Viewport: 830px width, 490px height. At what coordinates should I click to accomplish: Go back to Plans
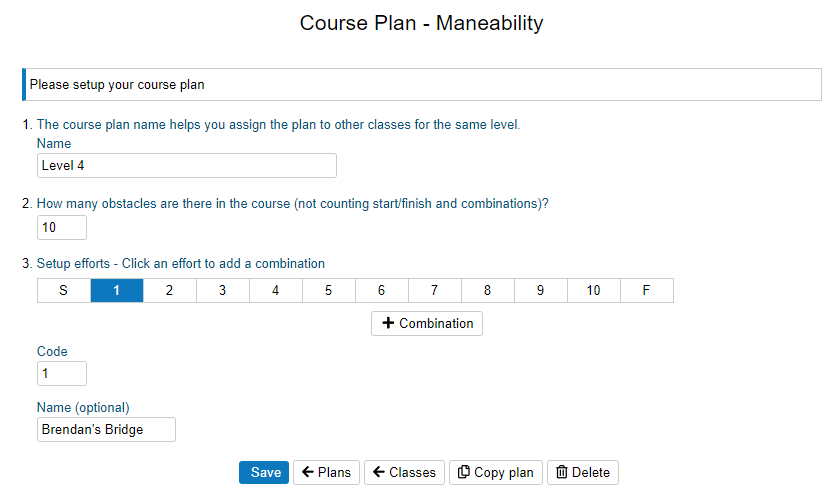pyautogui.click(x=326, y=472)
